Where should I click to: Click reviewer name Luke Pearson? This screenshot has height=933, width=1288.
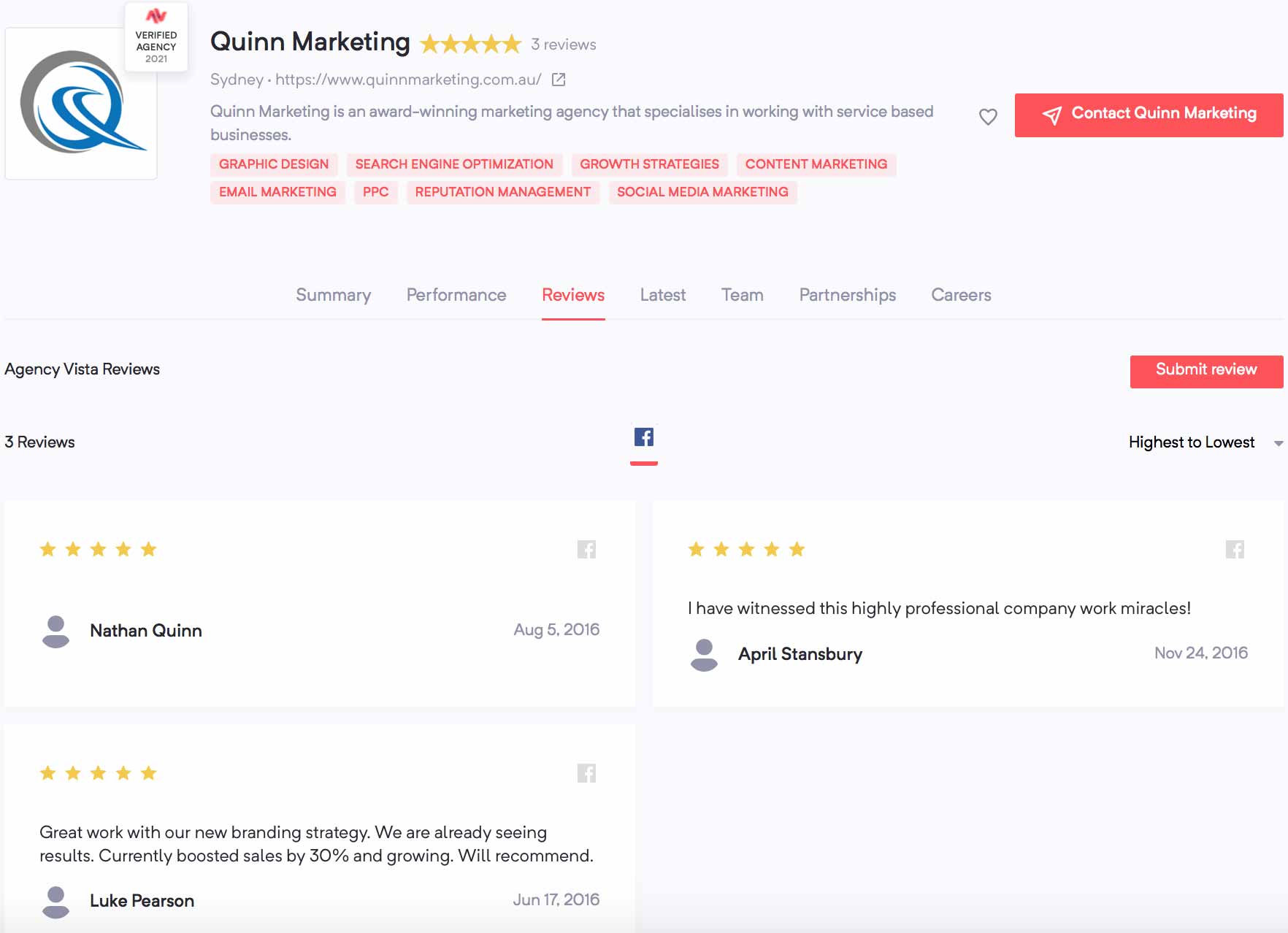(x=142, y=901)
